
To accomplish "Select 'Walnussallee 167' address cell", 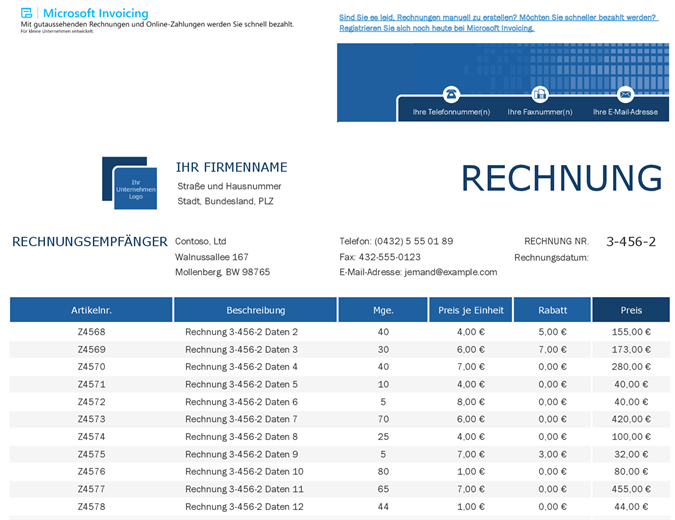I will pos(211,257).
